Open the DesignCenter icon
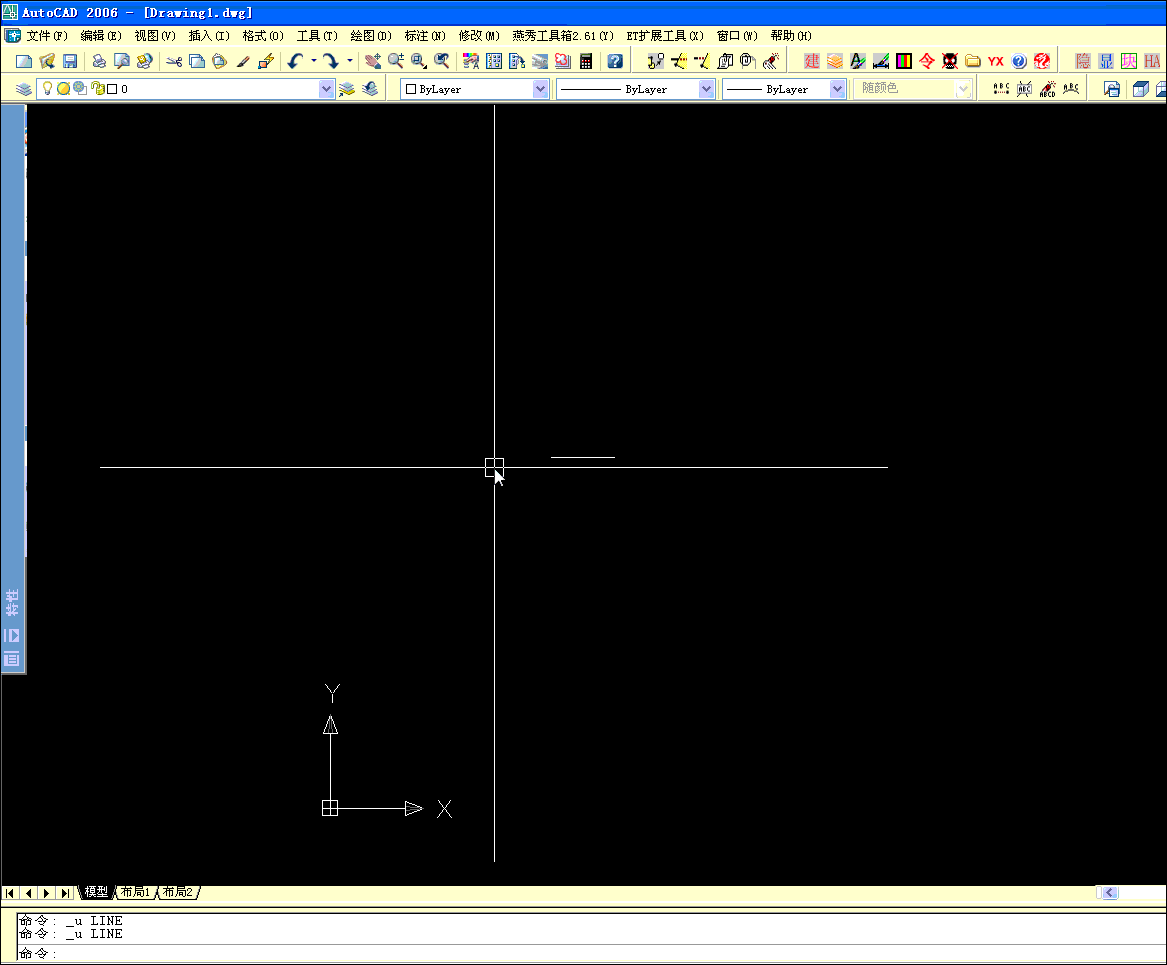The width and height of the screenshot is (1167, 965). (x=494, y=61)
